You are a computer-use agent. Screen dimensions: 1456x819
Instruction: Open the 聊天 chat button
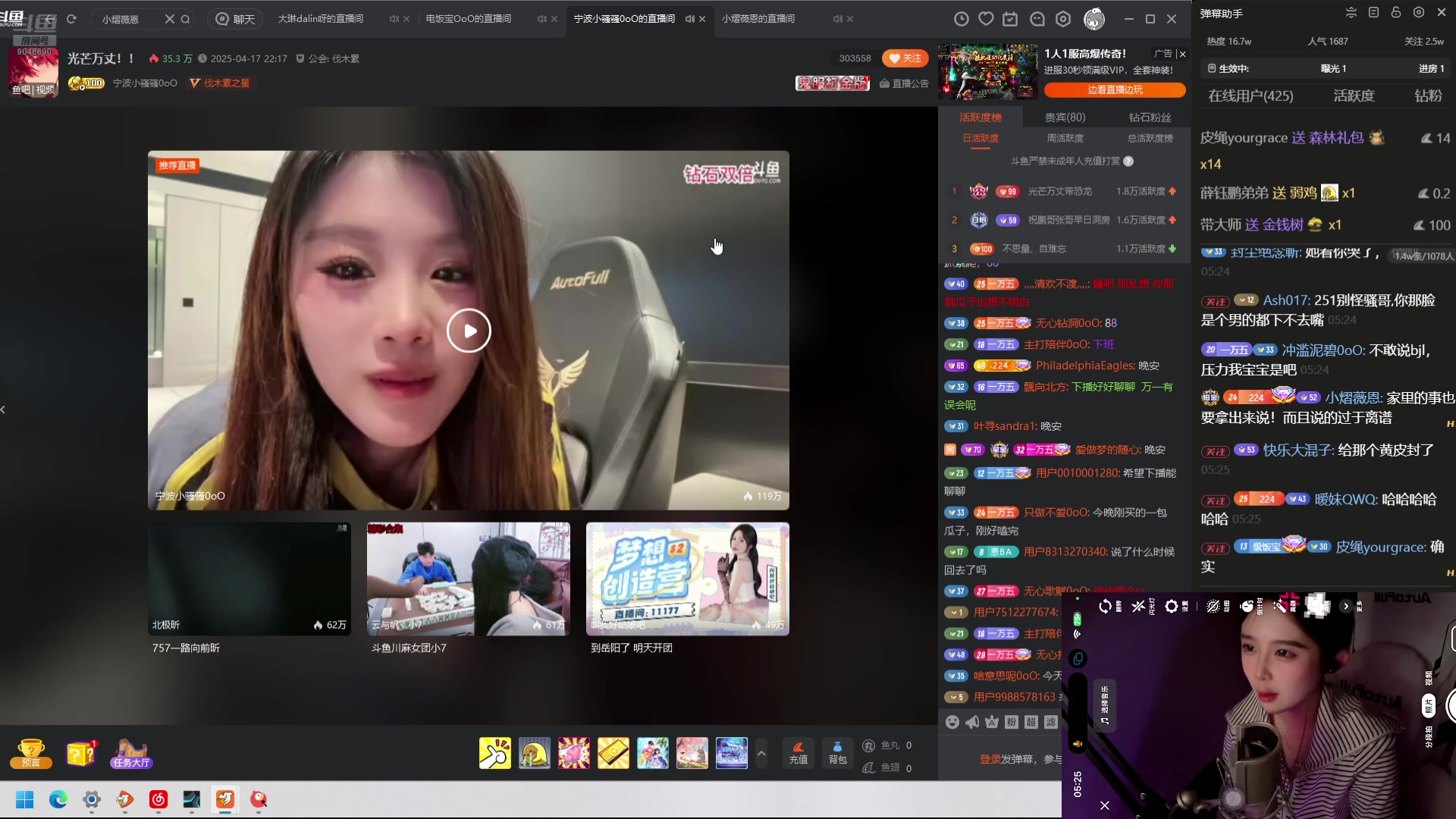click(235, 19)
